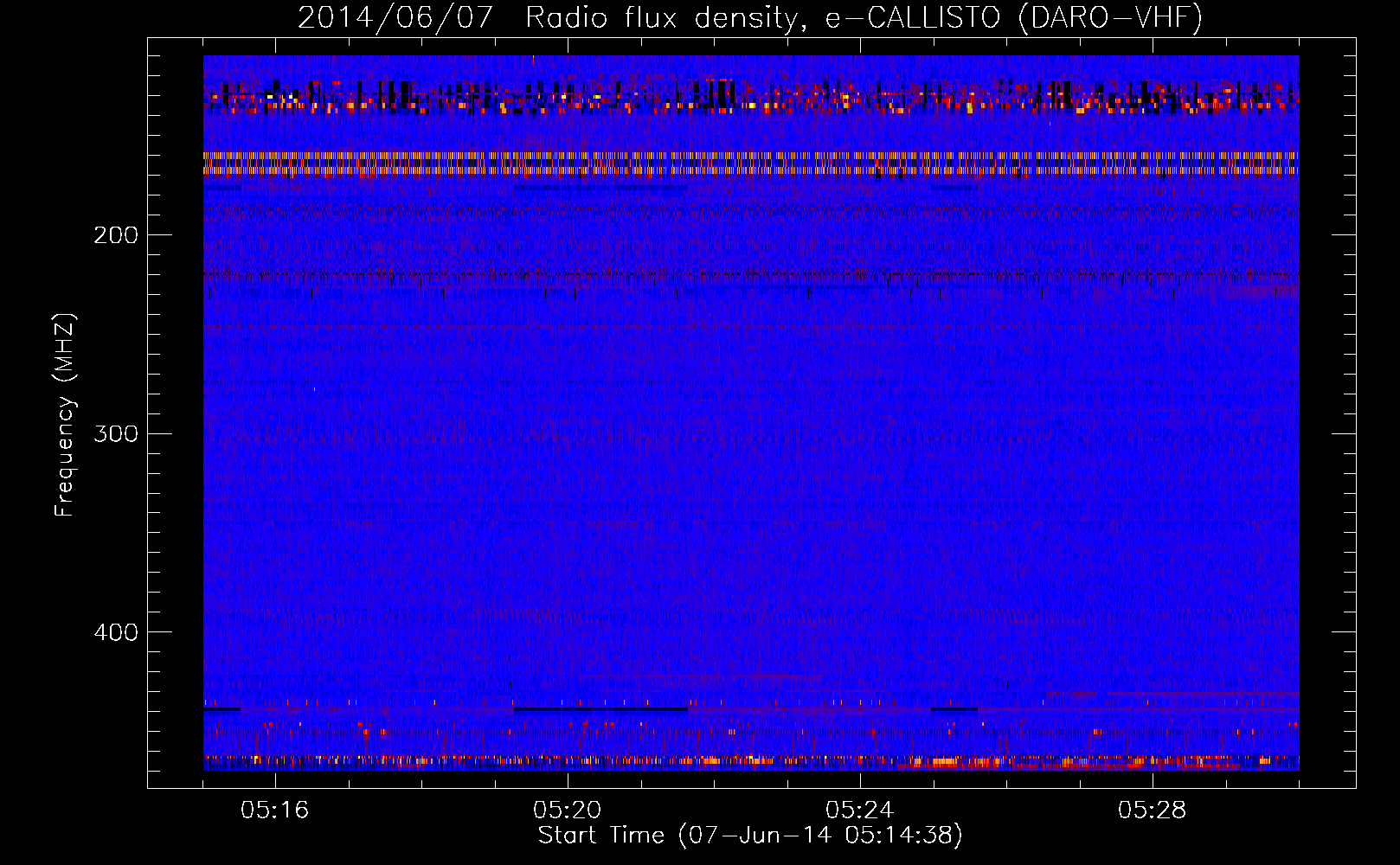
Task: Click the "05:28" time tick label
Action: coord(1153,811)
